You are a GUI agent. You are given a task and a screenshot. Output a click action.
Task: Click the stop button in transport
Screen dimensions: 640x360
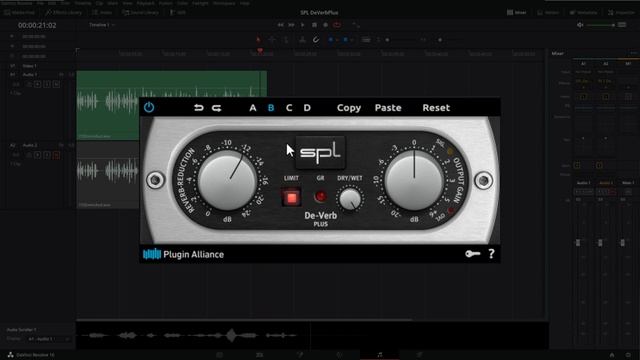click(x=314, y=25)
